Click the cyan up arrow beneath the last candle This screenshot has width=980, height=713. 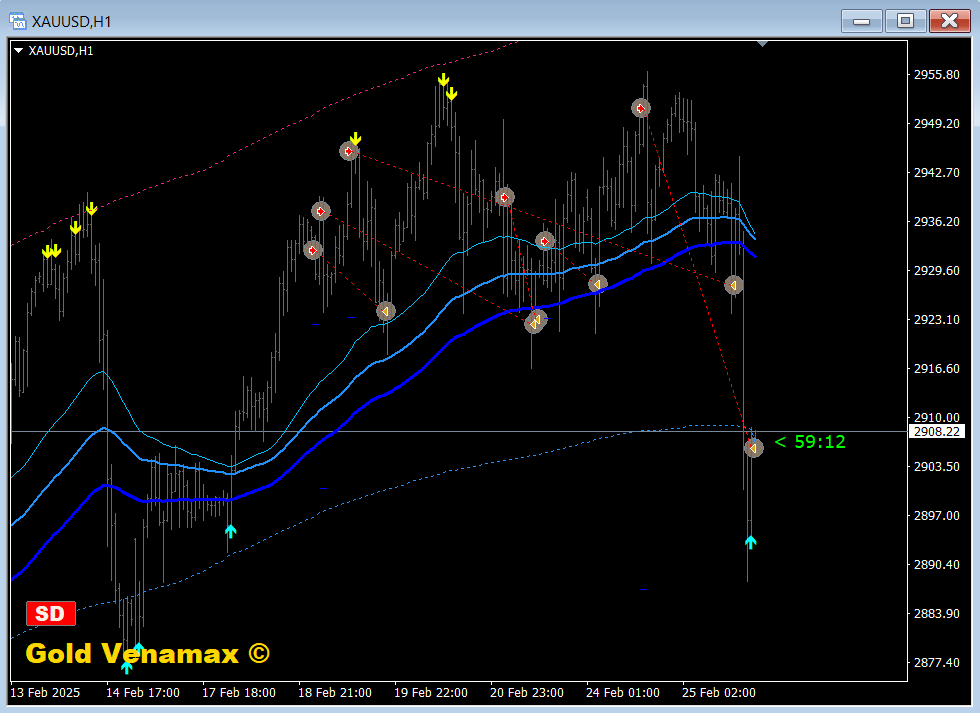[x=751, y=542]
